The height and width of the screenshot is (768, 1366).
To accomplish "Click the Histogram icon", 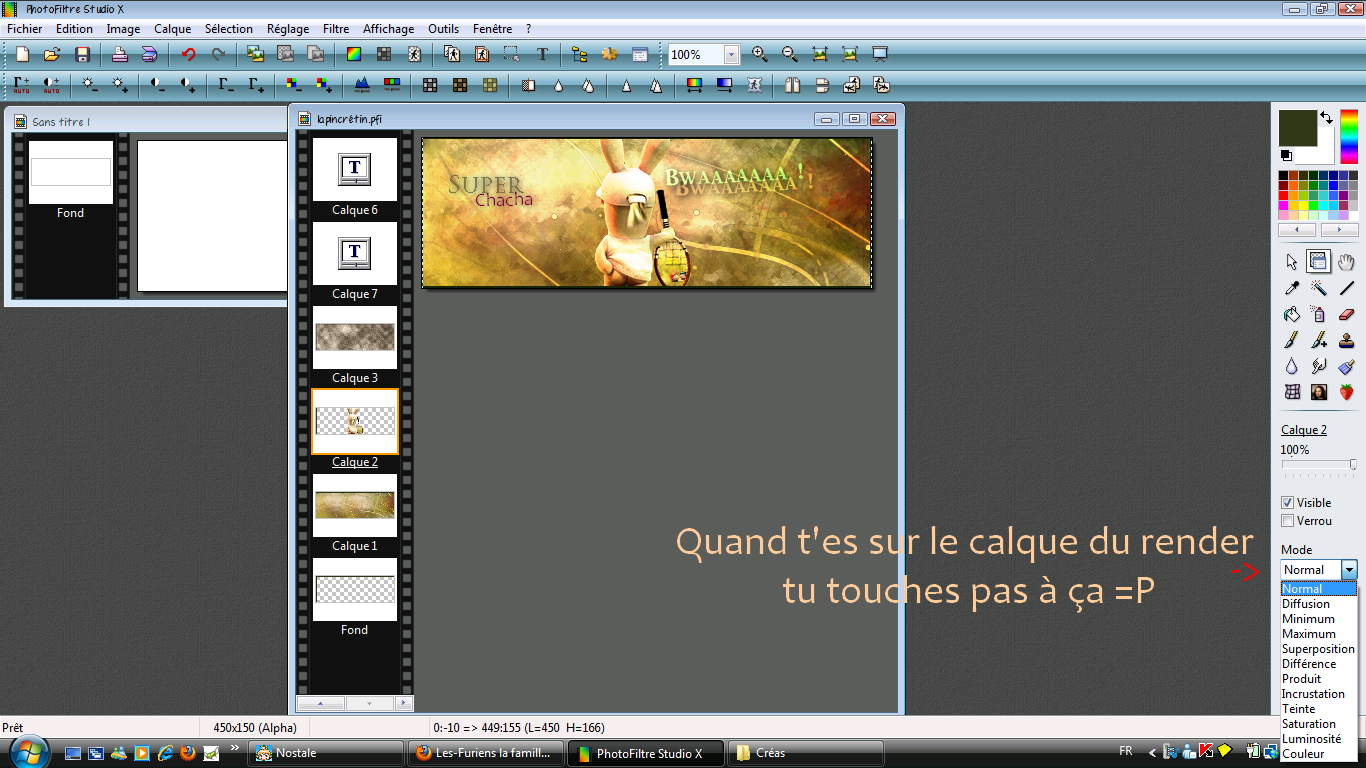I will pos(362,85).
